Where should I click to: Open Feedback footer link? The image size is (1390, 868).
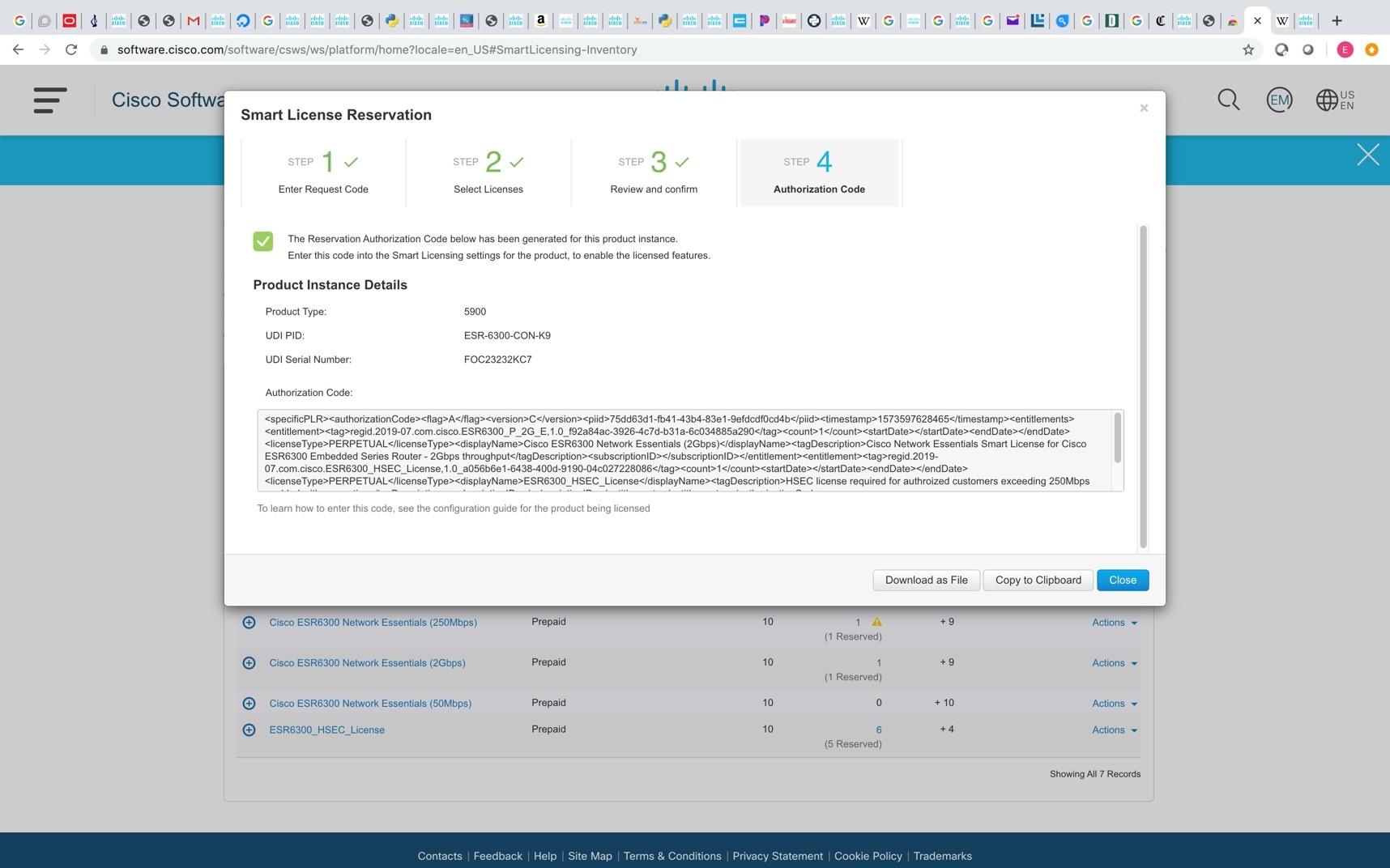pyautogui.click(x=497, y=856)
